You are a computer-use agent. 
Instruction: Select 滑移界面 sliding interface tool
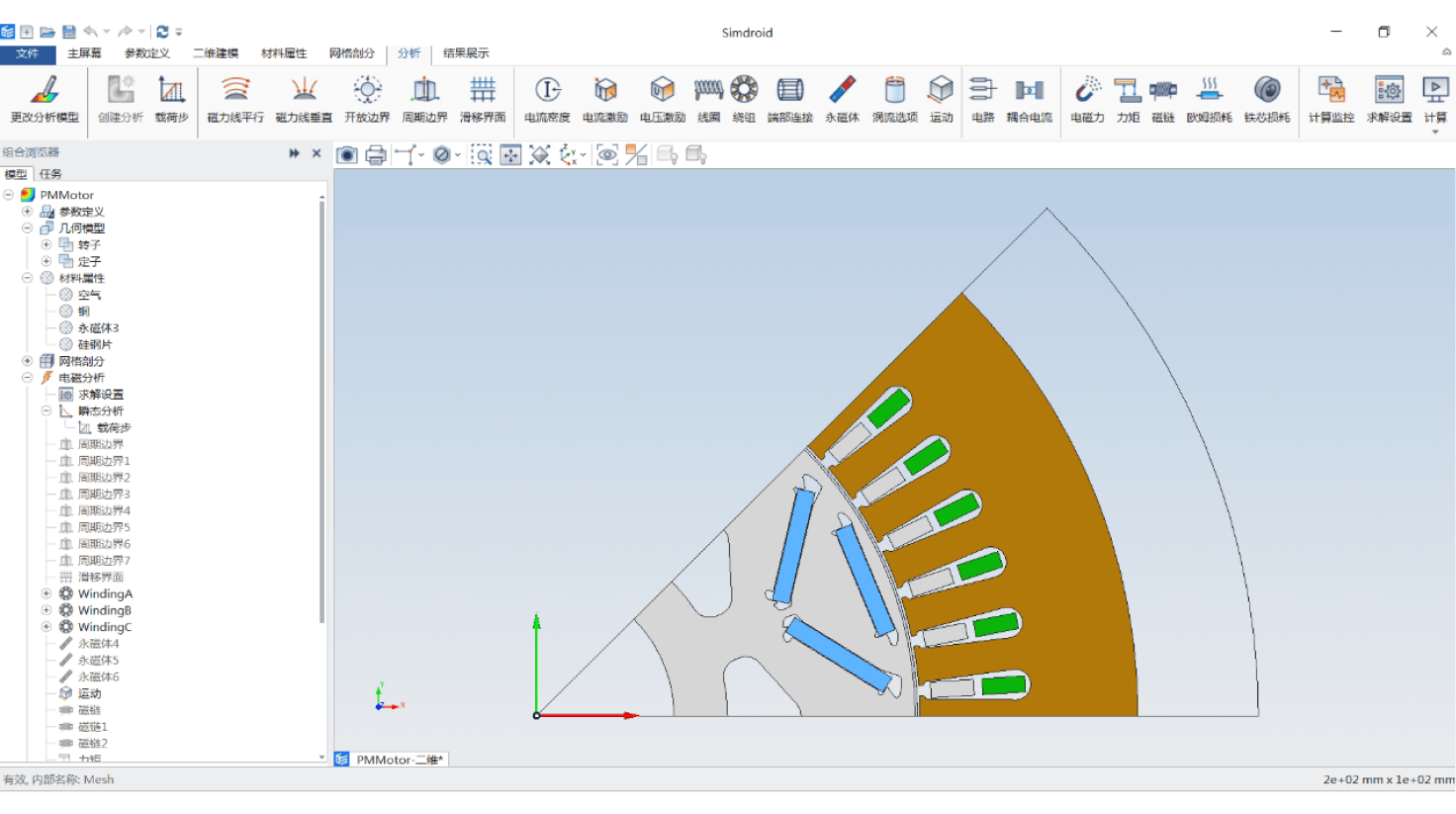[483, 99]
